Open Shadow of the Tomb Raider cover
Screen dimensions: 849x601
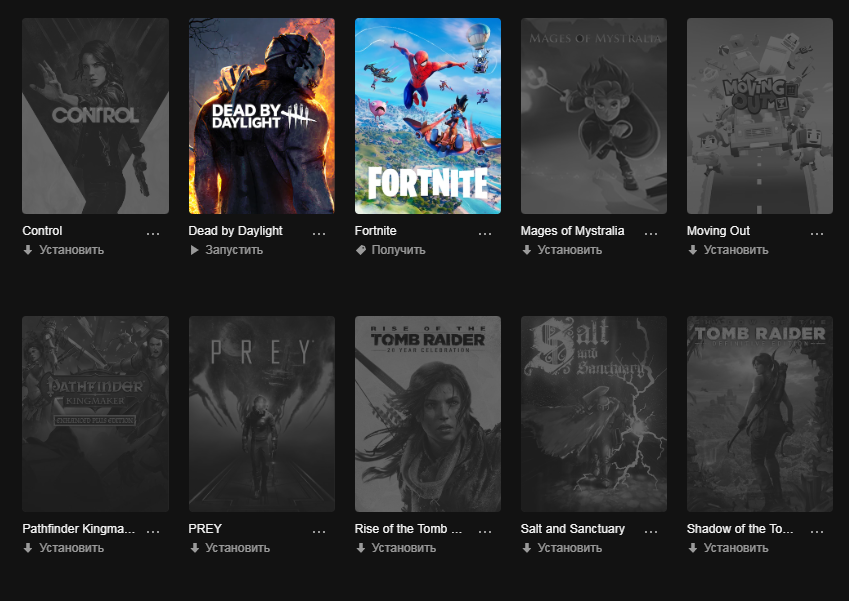click(760, 414)
